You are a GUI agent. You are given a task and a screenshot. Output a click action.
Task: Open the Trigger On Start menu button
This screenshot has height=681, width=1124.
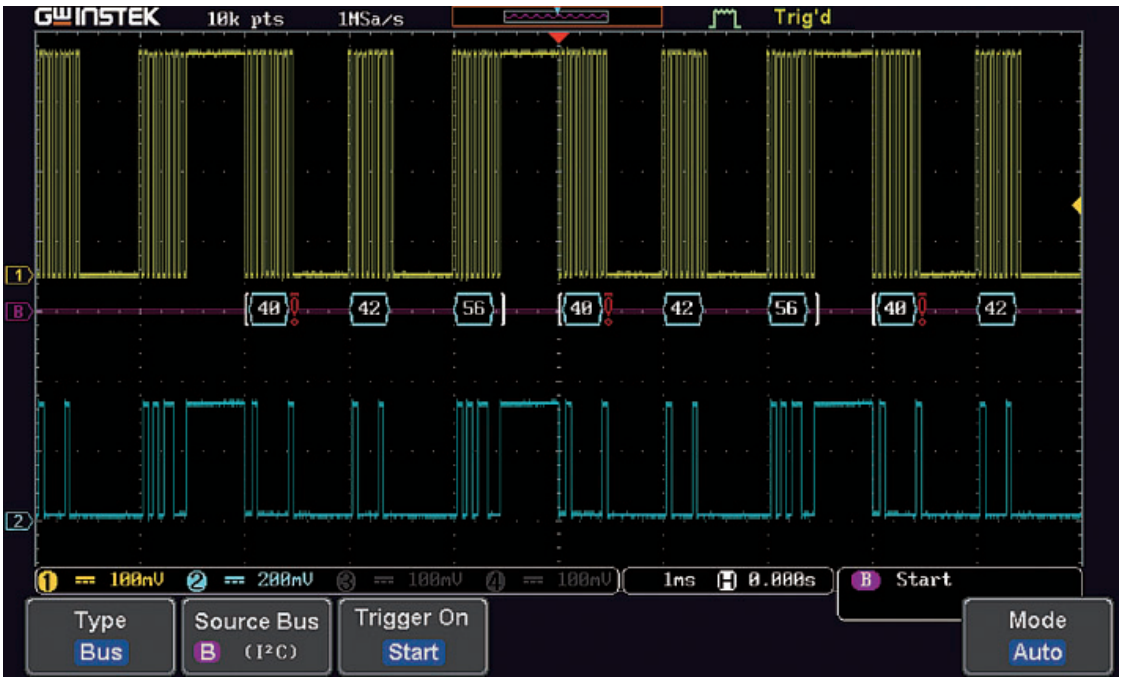(412, 636)
